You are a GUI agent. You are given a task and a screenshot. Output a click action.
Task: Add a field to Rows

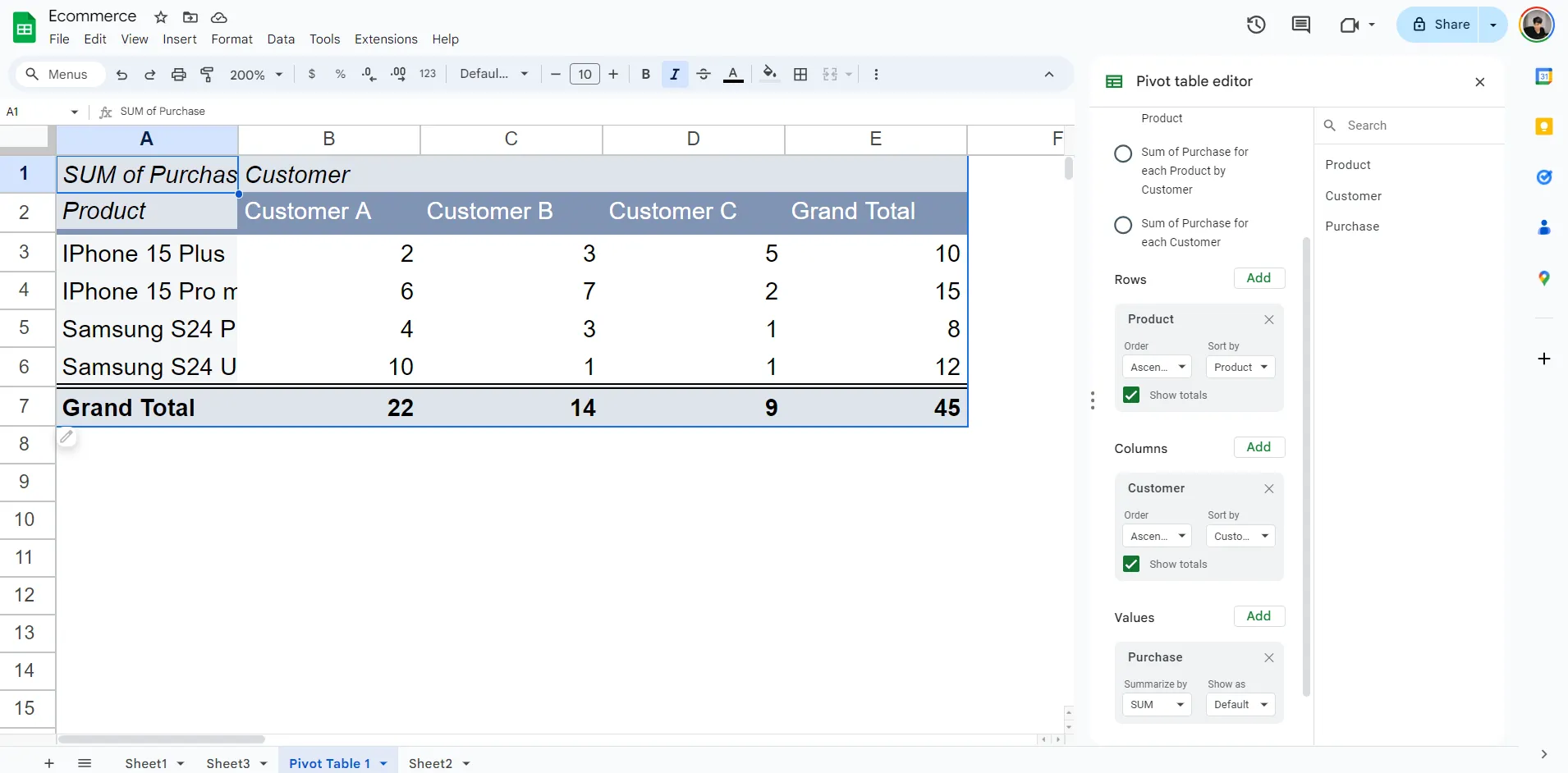coord(1259,278)
